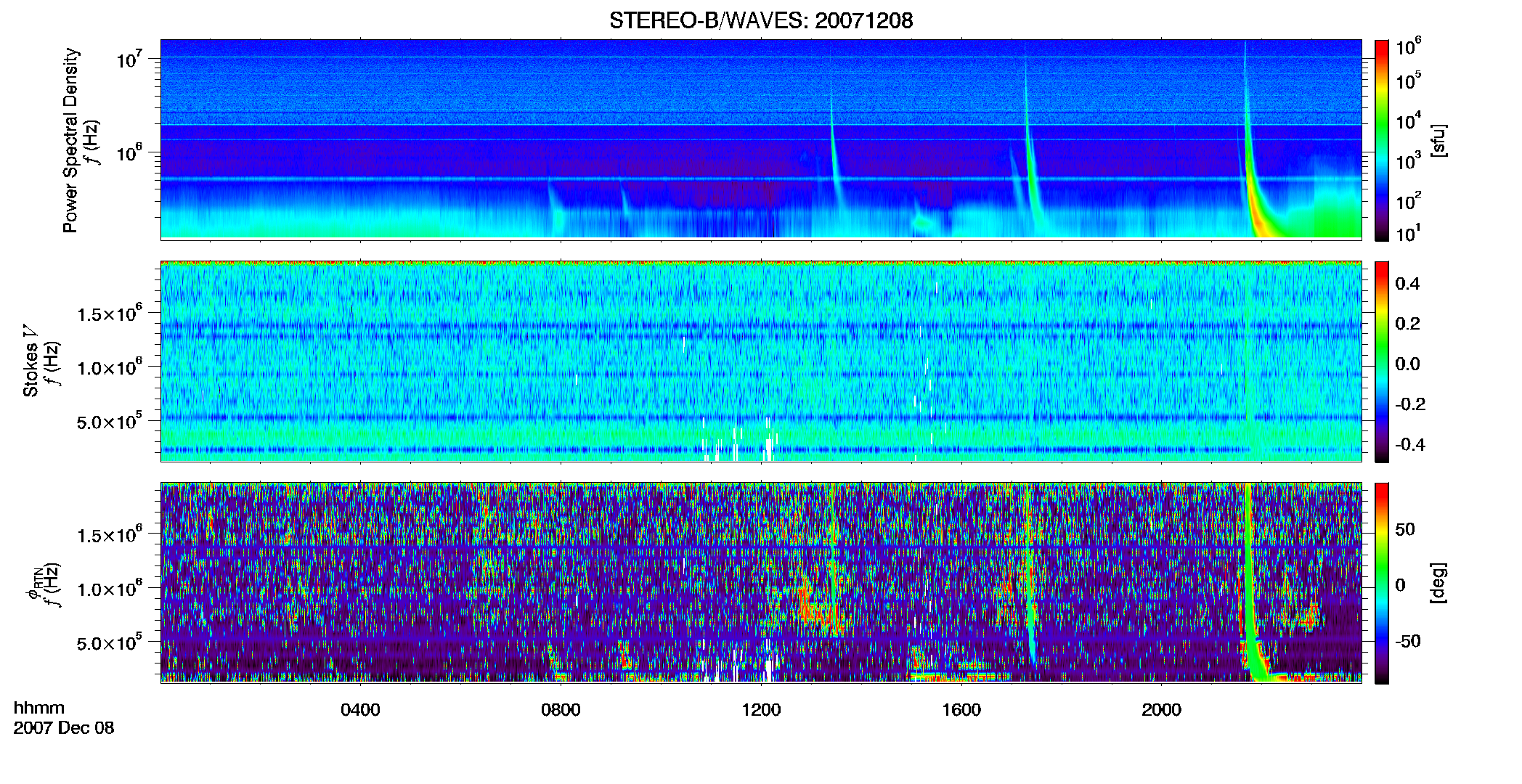Click the [sfu] colorbar unit label
The width and height of the screenshot is (1522, 784).
click(x=1438, y=140)
